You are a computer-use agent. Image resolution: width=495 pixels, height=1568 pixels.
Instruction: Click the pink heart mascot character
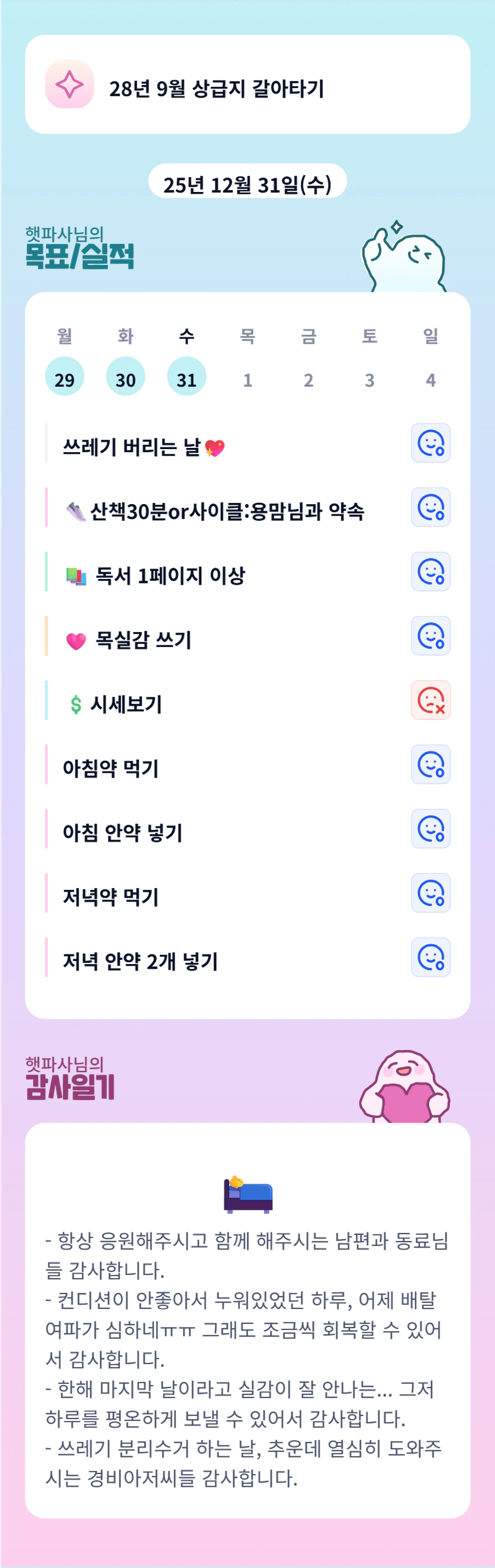coord(404,1088)
